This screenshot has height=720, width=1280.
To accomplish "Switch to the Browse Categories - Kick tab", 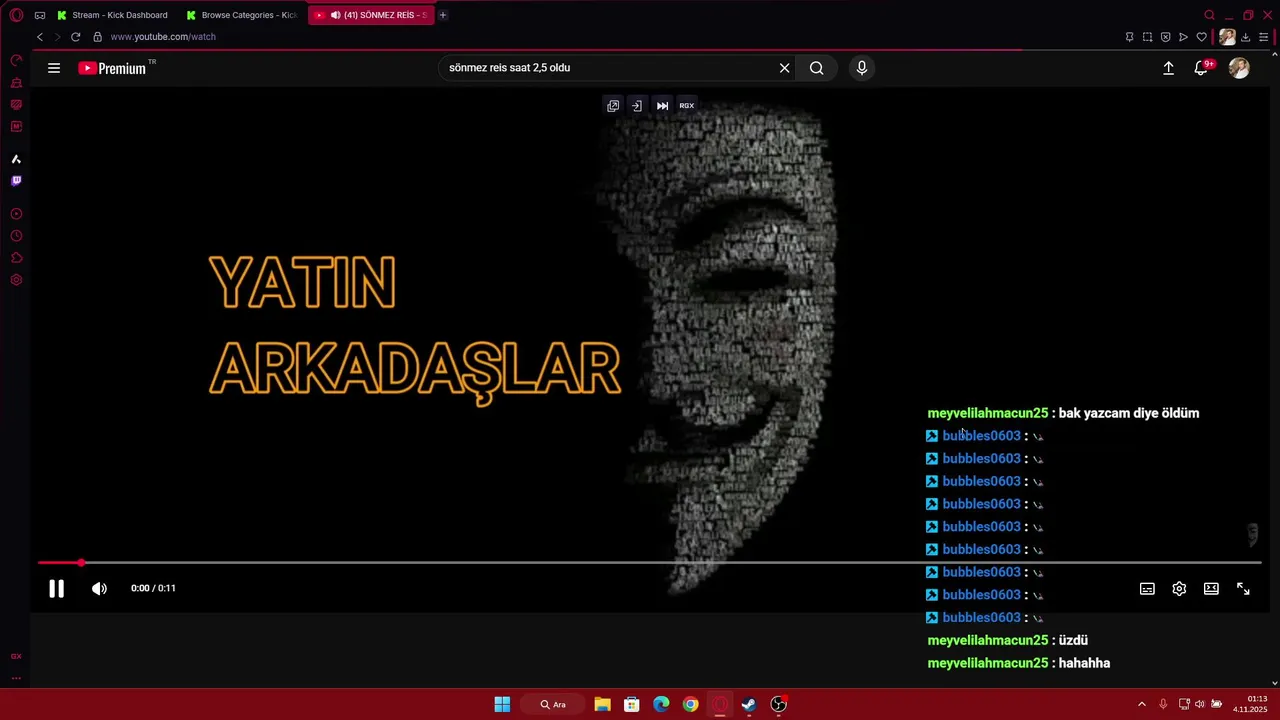I will (242, 15).
